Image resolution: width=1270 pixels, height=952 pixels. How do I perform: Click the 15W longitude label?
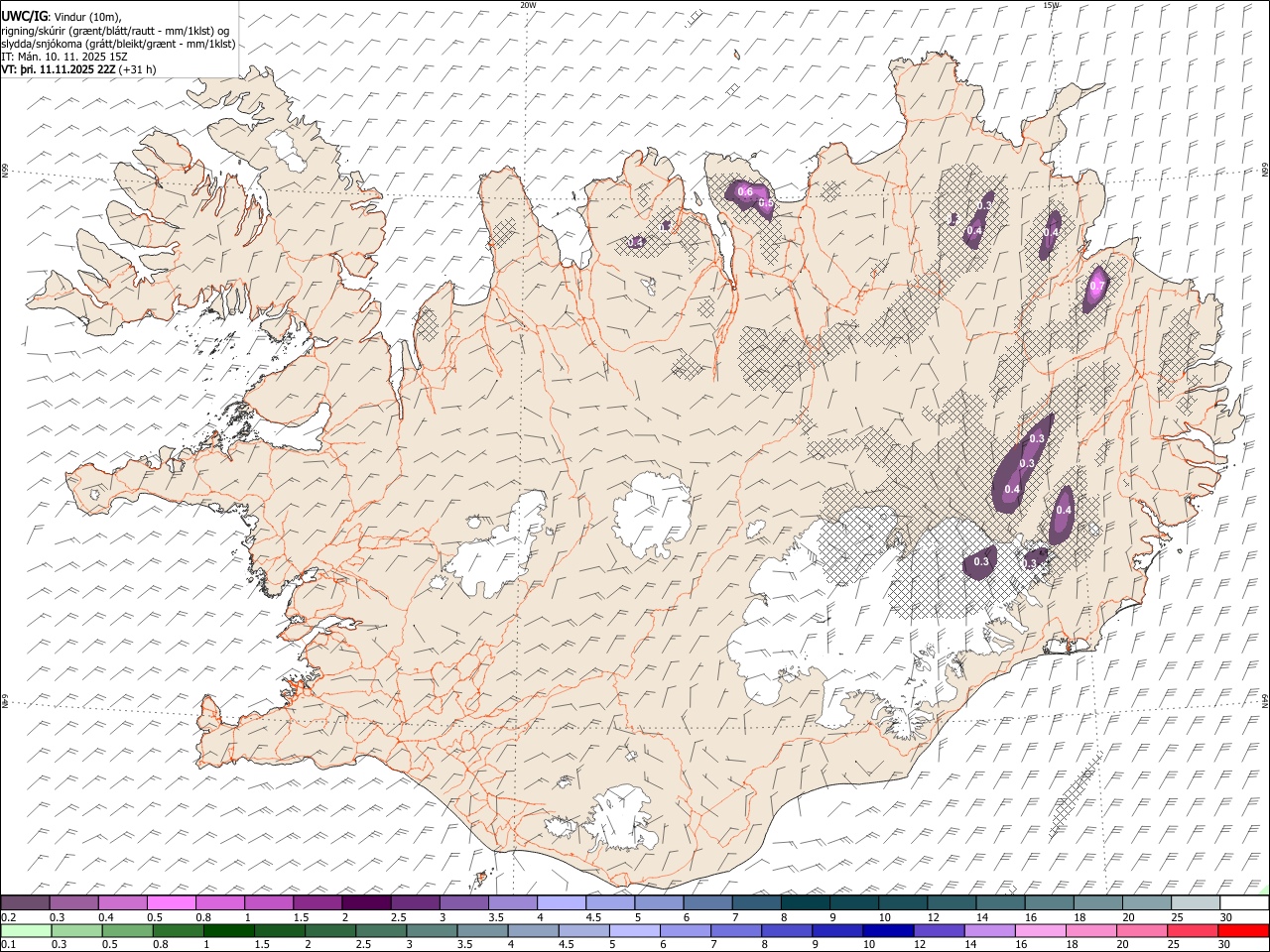tap(1051, 5)
